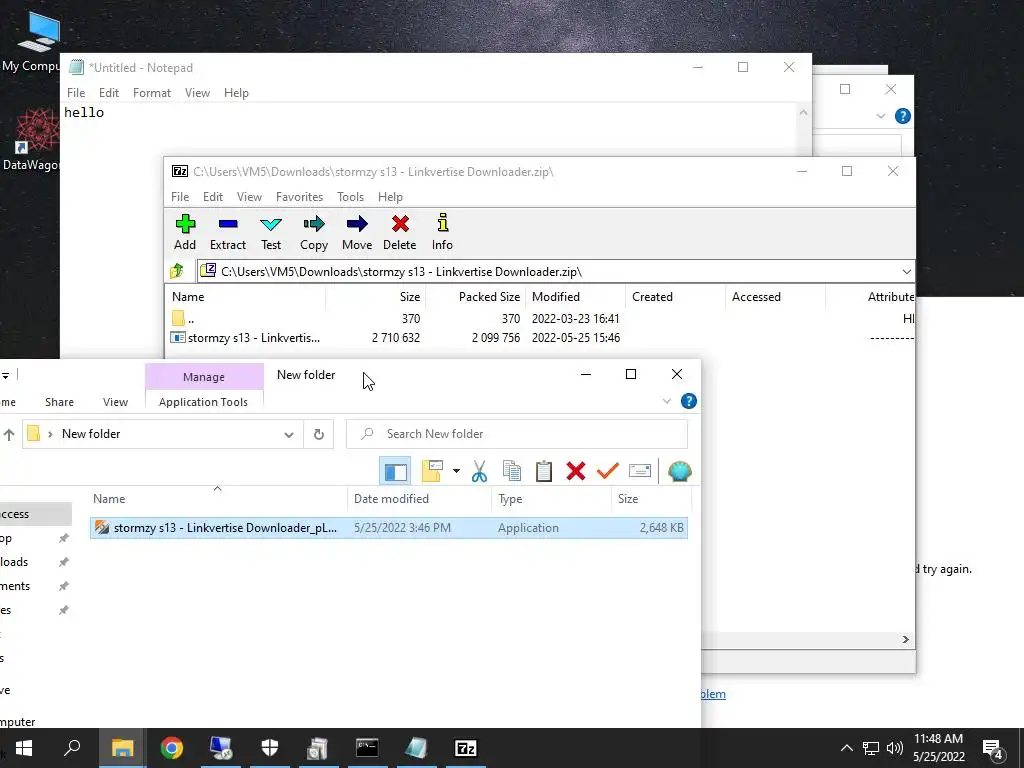
Task: Expand the 7-Zip address path dropdown
Action: point(906,272)
